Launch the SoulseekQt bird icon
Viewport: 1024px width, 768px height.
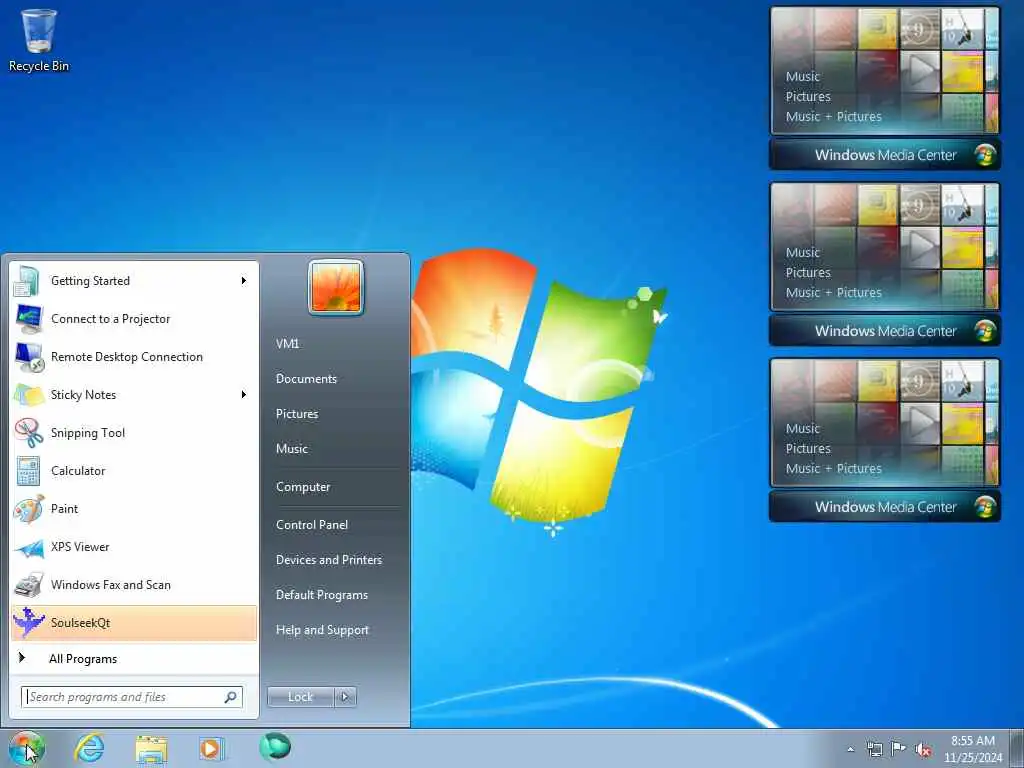point(28,622)
